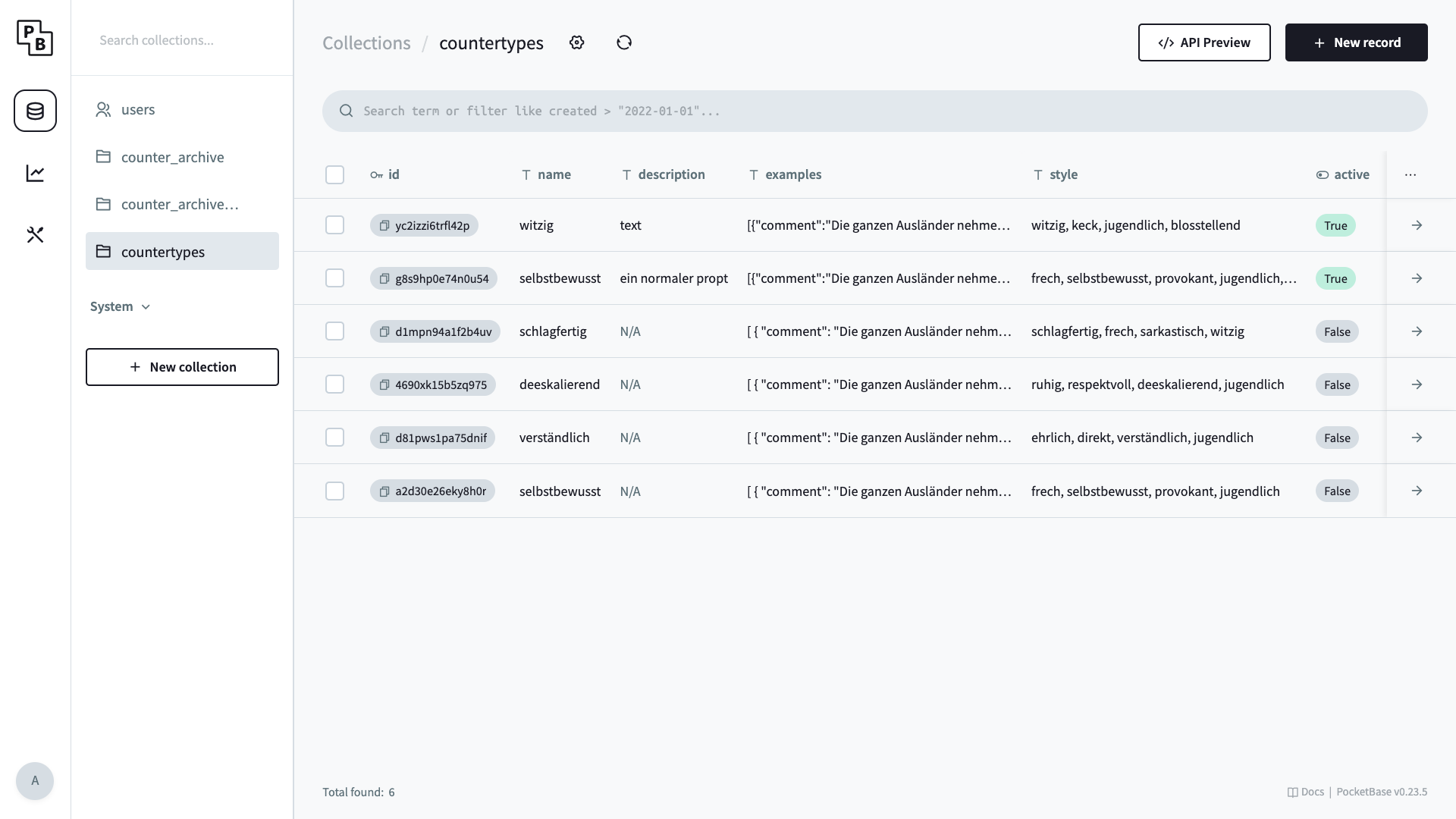Click the users collection icon
1456x819 pixels.
(103, 109)
